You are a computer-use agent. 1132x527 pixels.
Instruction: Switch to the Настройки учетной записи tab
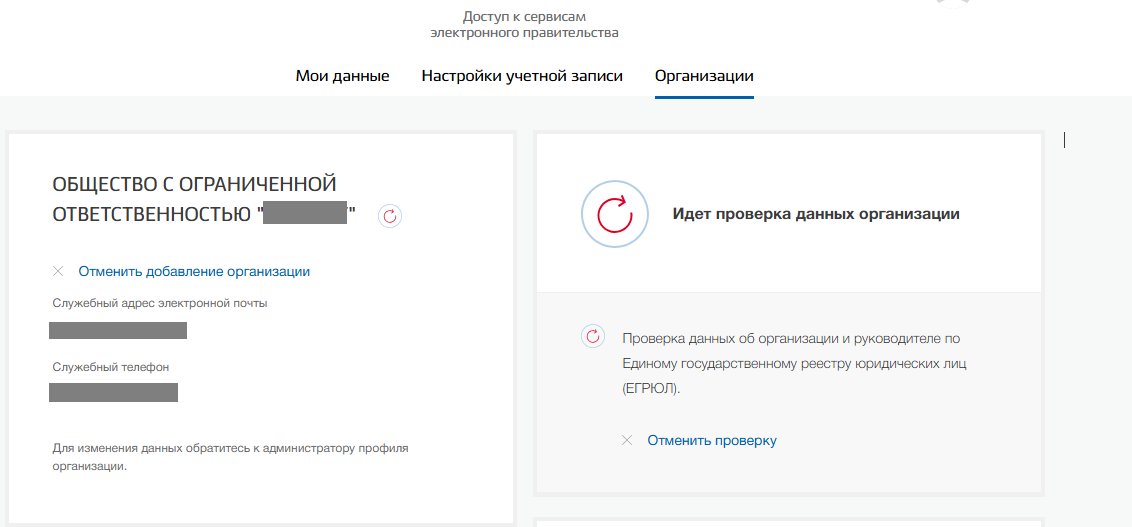tap(522, 76)
